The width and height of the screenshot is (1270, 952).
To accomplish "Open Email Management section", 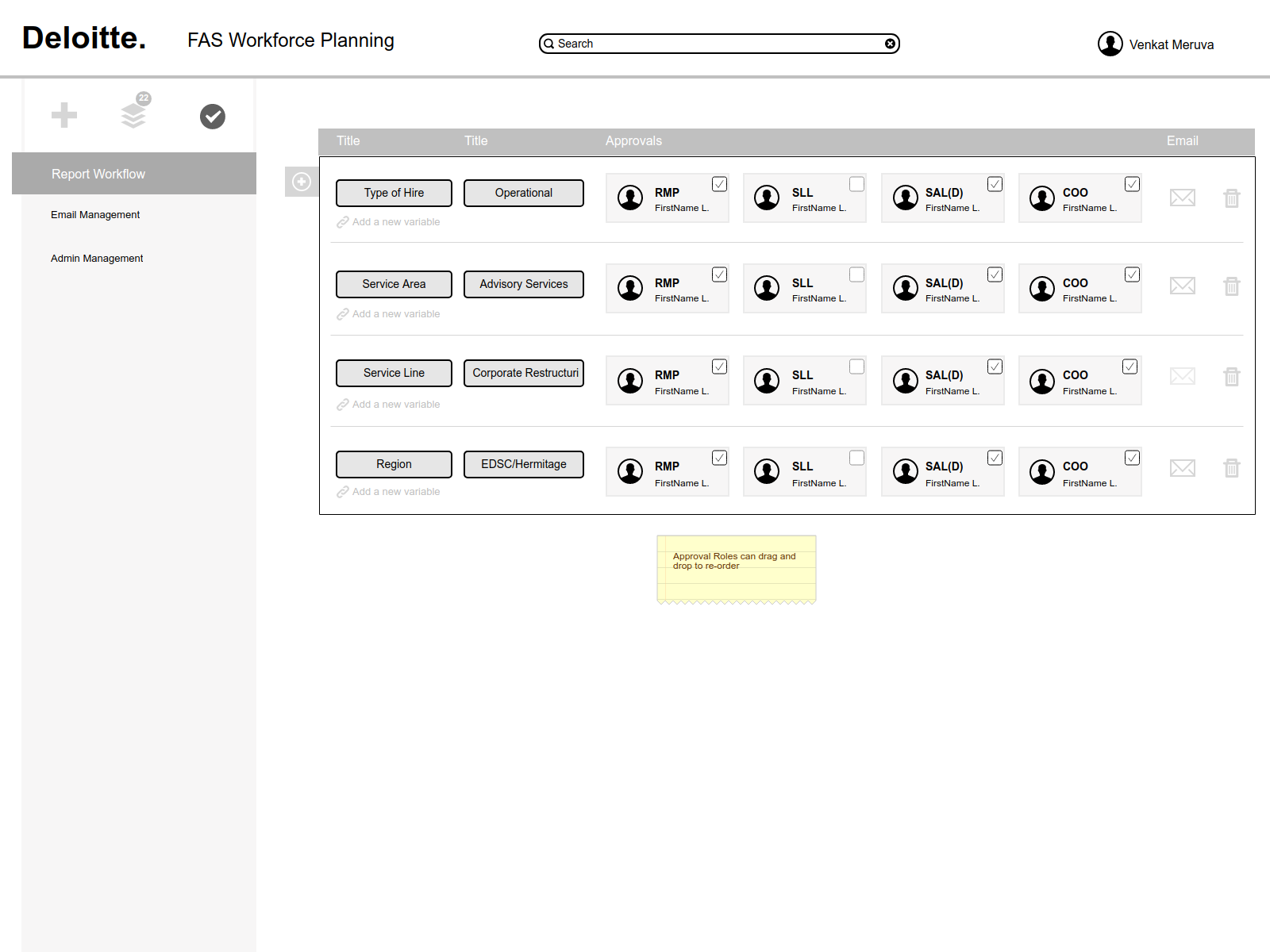I will click(x=95, y=215).
